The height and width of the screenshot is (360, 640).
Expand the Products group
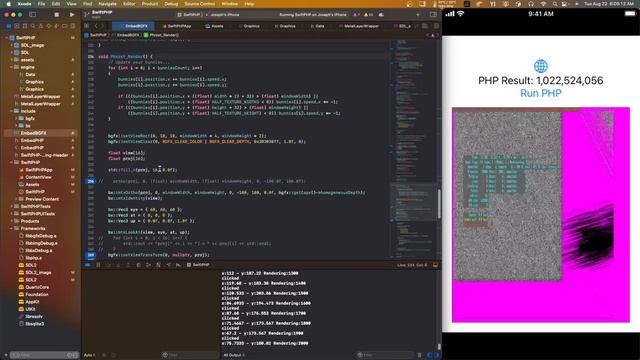(11, 221)
